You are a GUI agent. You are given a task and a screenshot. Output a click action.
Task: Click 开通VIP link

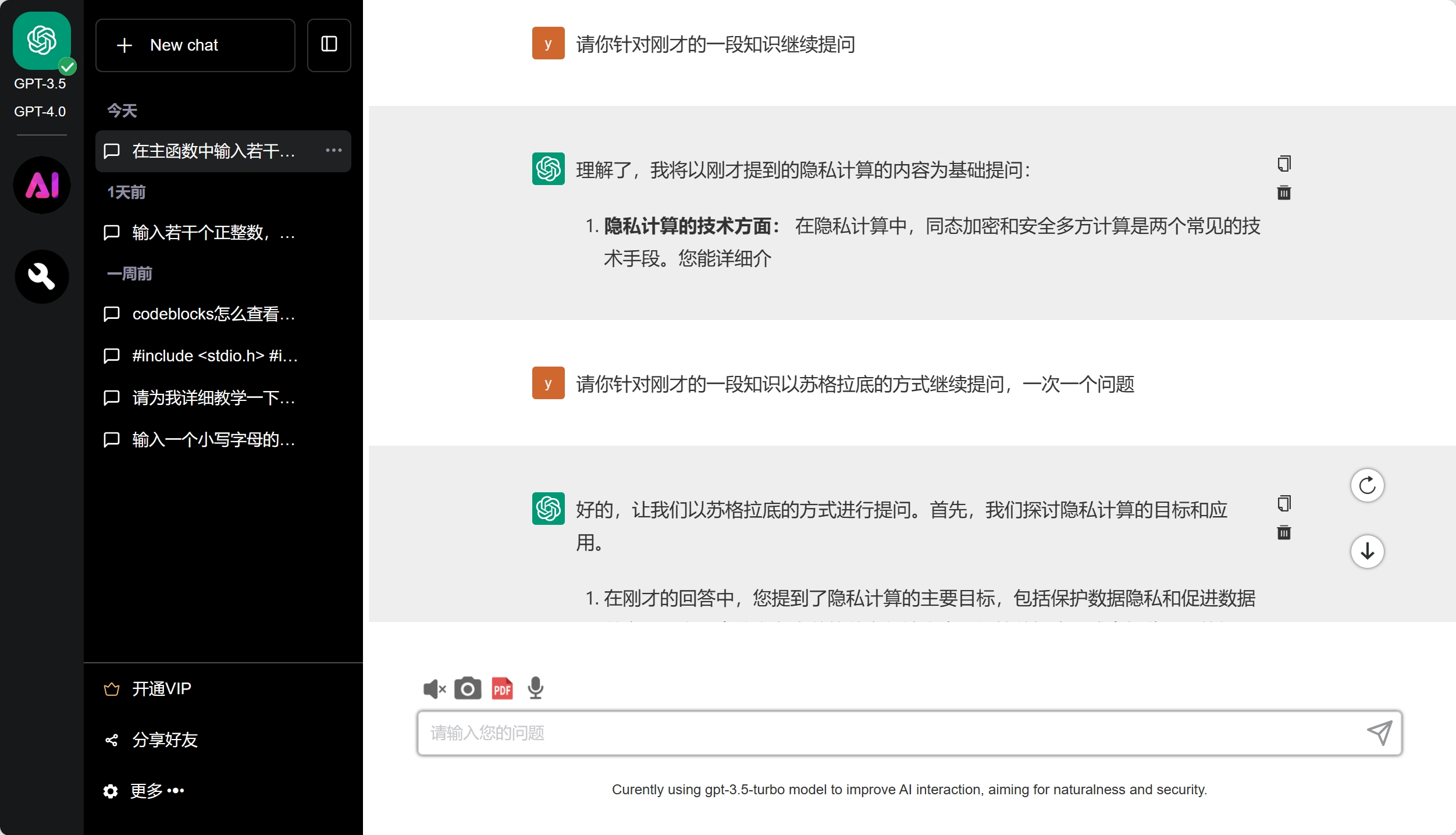(161, 689)
